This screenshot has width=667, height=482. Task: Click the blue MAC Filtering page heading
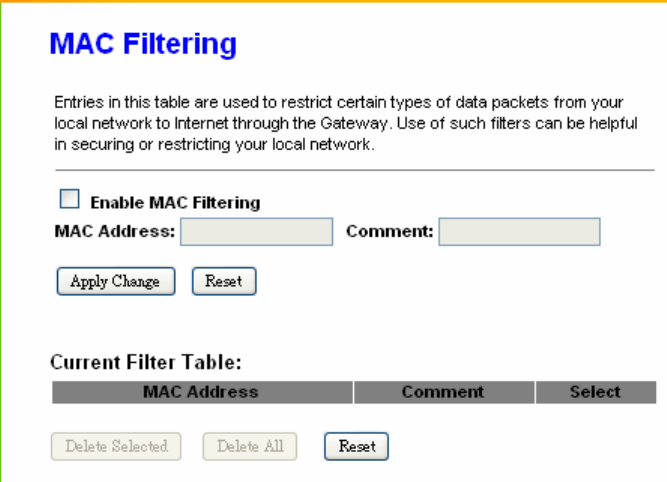click(143, 44)
